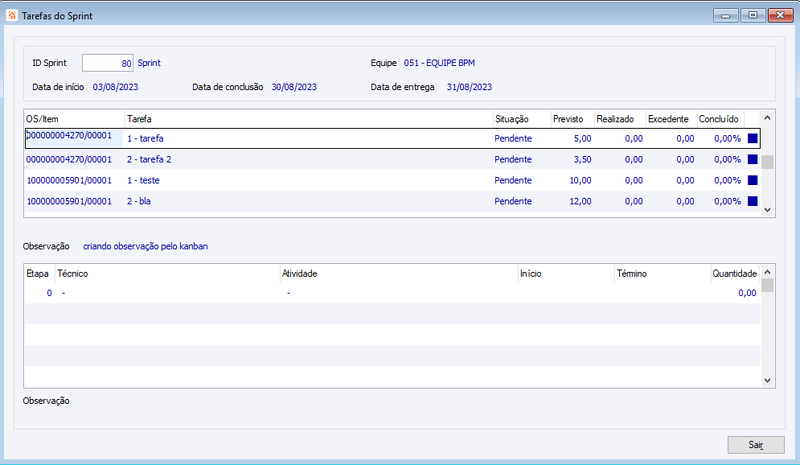Click blue color square in '1 - teste' row

point(753,180)
